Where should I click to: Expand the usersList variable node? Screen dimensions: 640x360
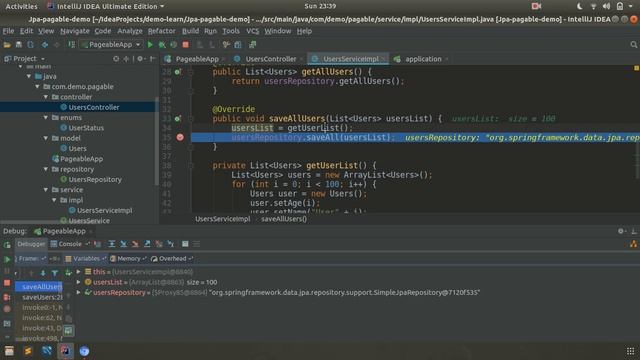78,282
